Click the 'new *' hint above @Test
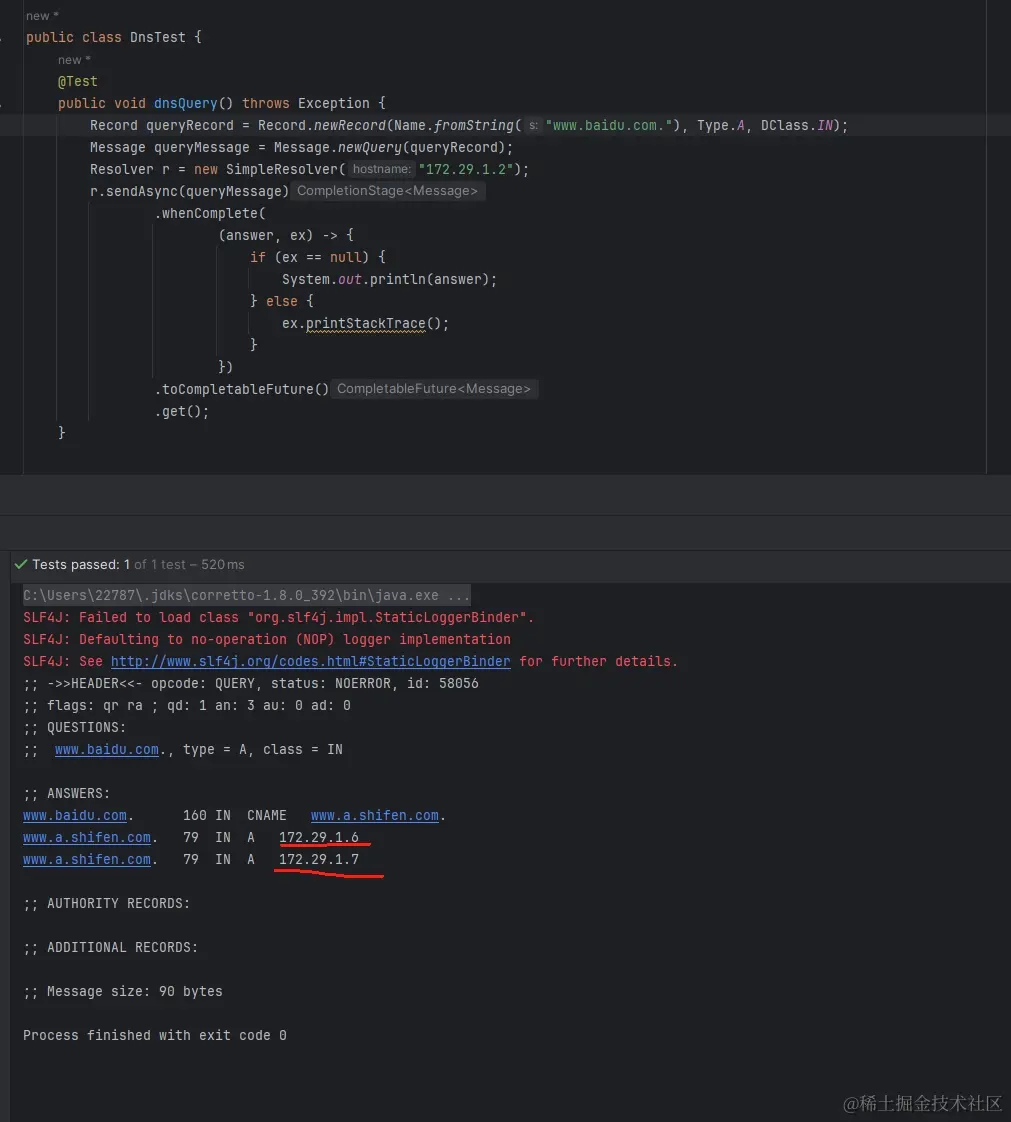1011x1122 pixels. click(x=74, y=60)
